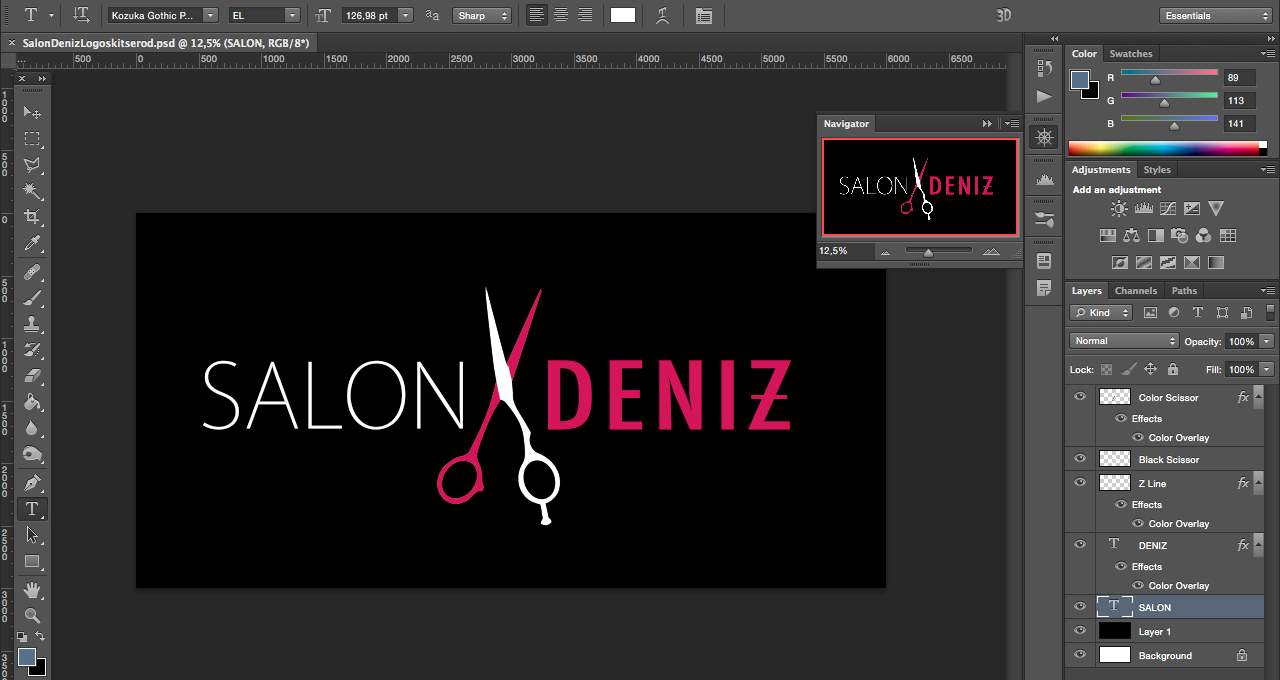Select the Blur tool
Screen dimensions: 1280x680
[32, 428]
